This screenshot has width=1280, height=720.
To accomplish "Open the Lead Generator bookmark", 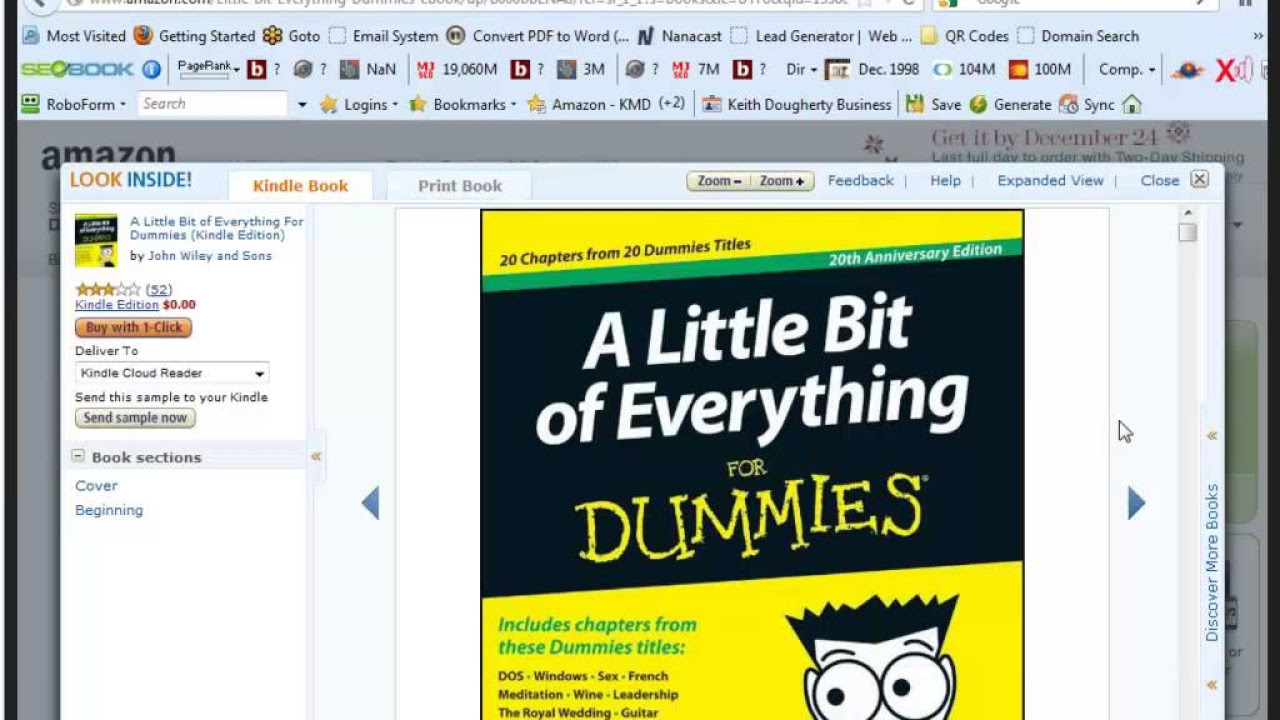I will 822,36.
